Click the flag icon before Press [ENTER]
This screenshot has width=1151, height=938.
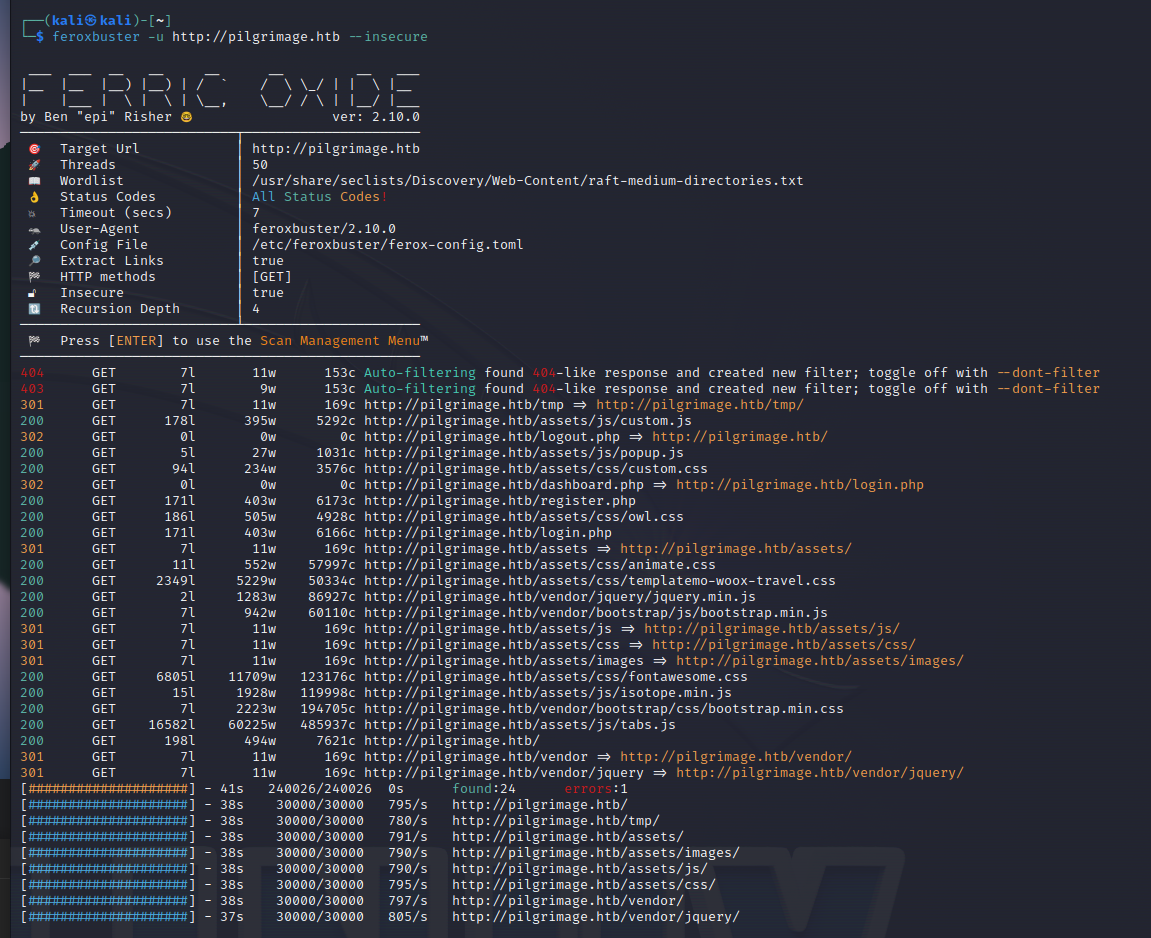click(34, 341)
